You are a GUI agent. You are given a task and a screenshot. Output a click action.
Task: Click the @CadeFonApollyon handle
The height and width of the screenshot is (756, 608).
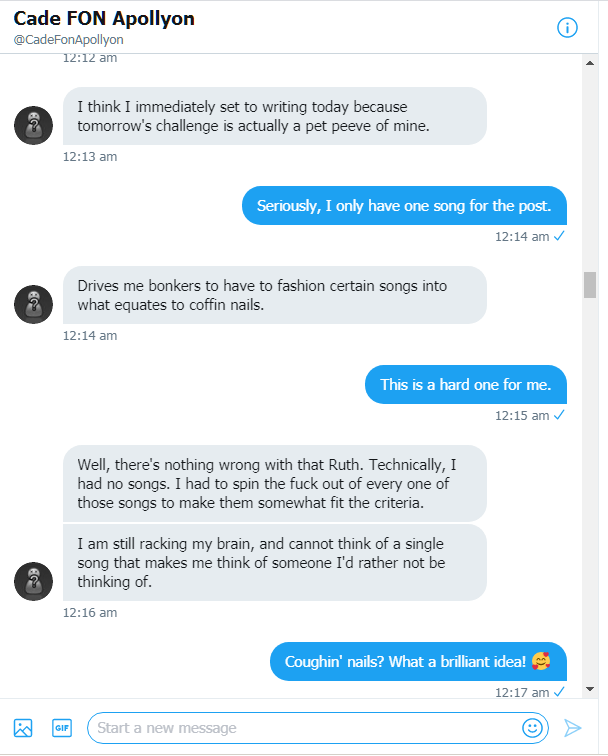(68, 40)
